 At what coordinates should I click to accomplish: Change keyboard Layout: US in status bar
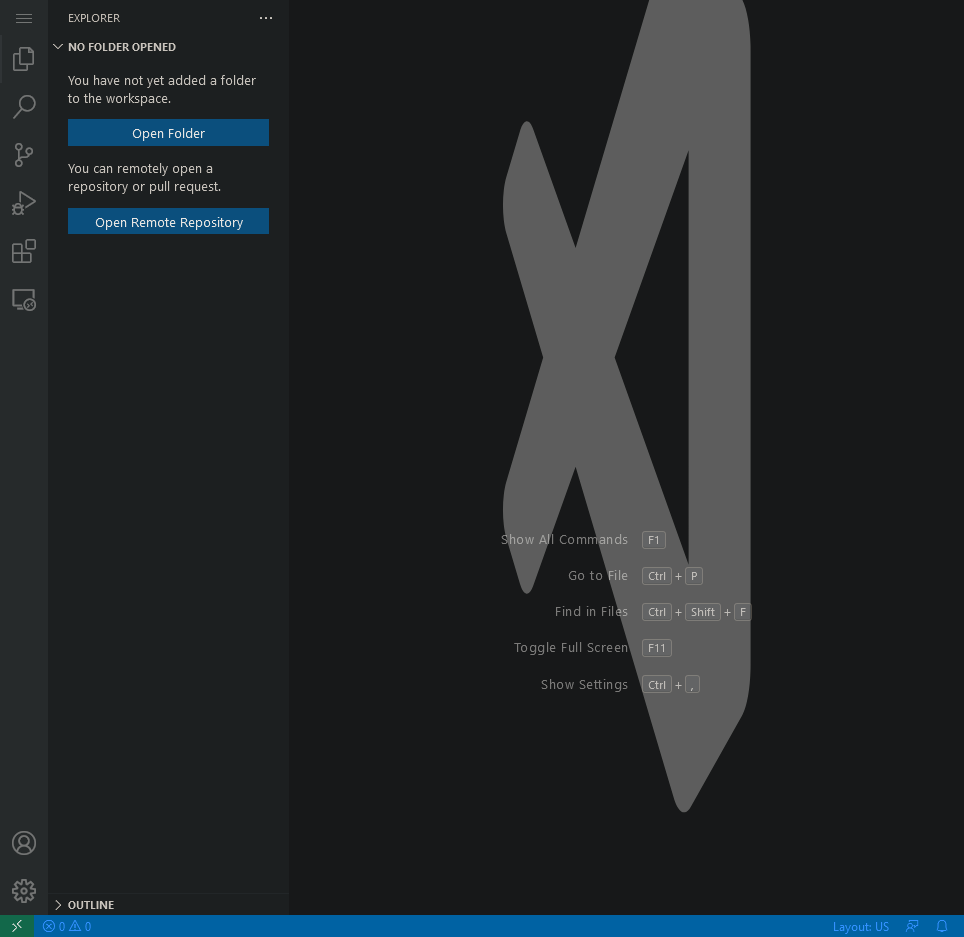(x=861, y=927)
